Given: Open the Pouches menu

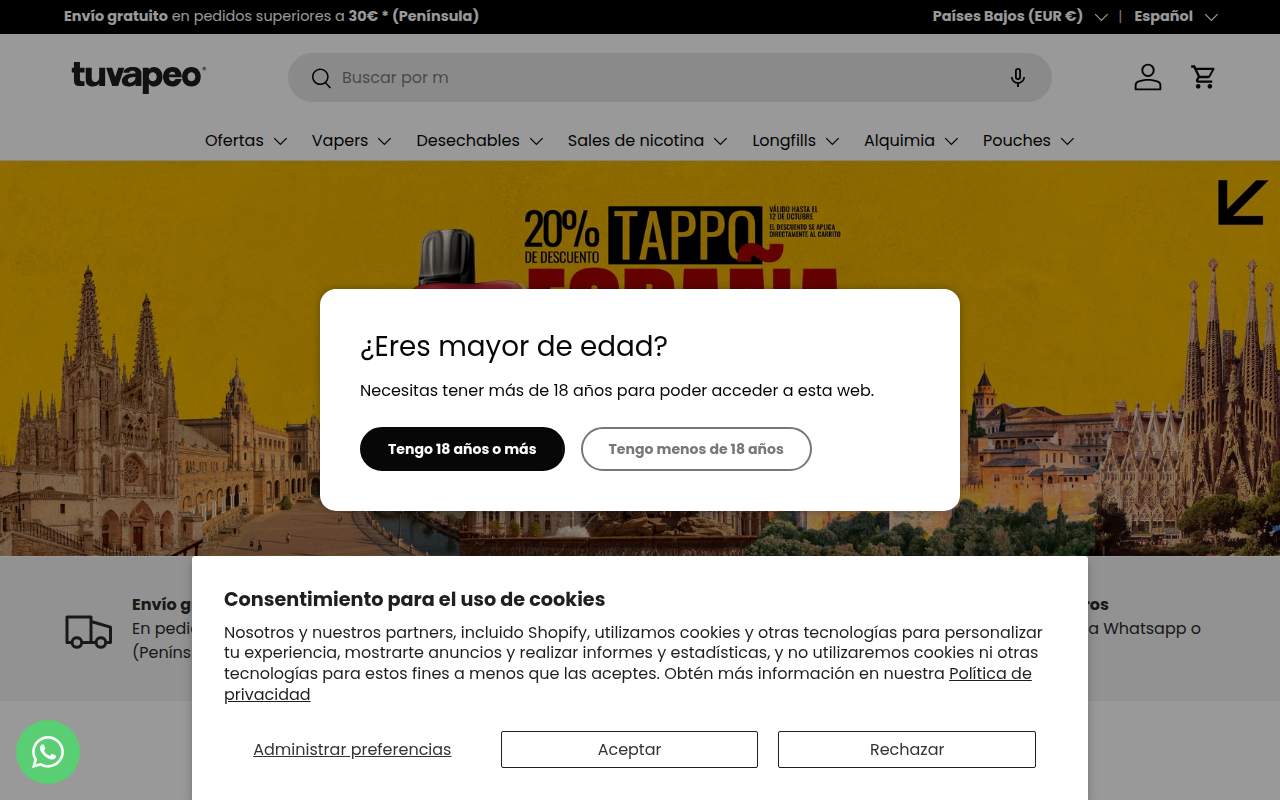Looking at the screenshot, I should (1028, 141).
